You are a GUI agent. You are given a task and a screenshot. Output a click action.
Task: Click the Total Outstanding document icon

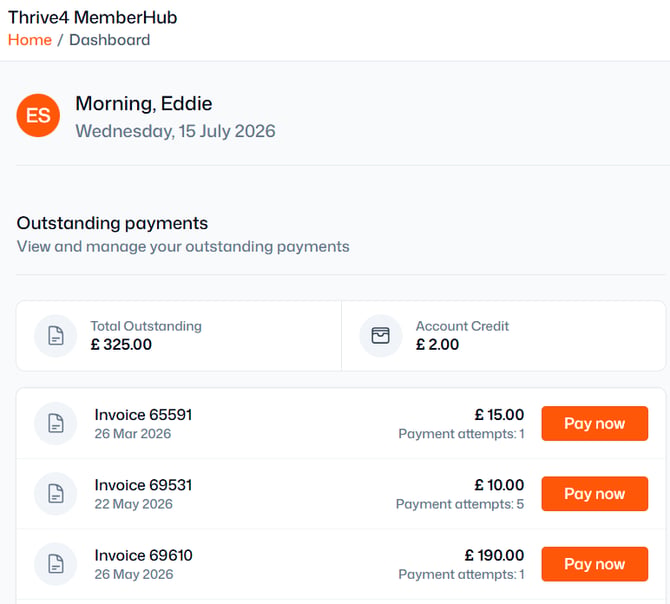click(x=56, y=335)
